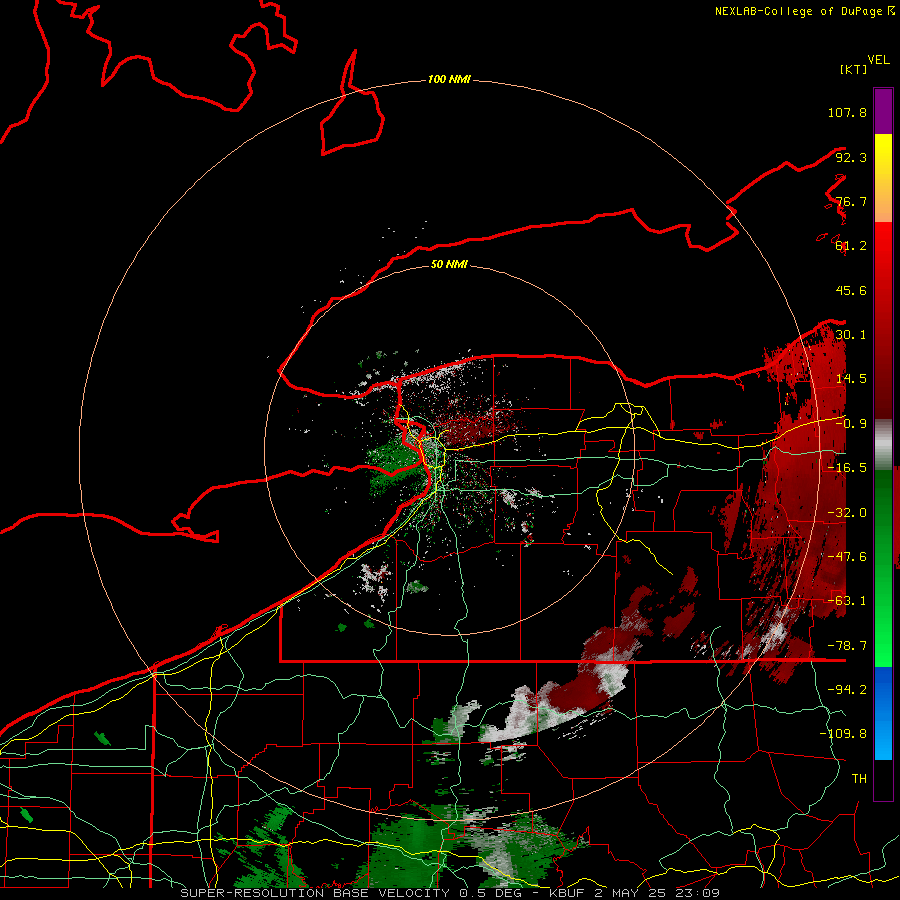Viewport: 900px width, 900px height.
Task: Click the blue color bar segment
Action: point(883,713)
